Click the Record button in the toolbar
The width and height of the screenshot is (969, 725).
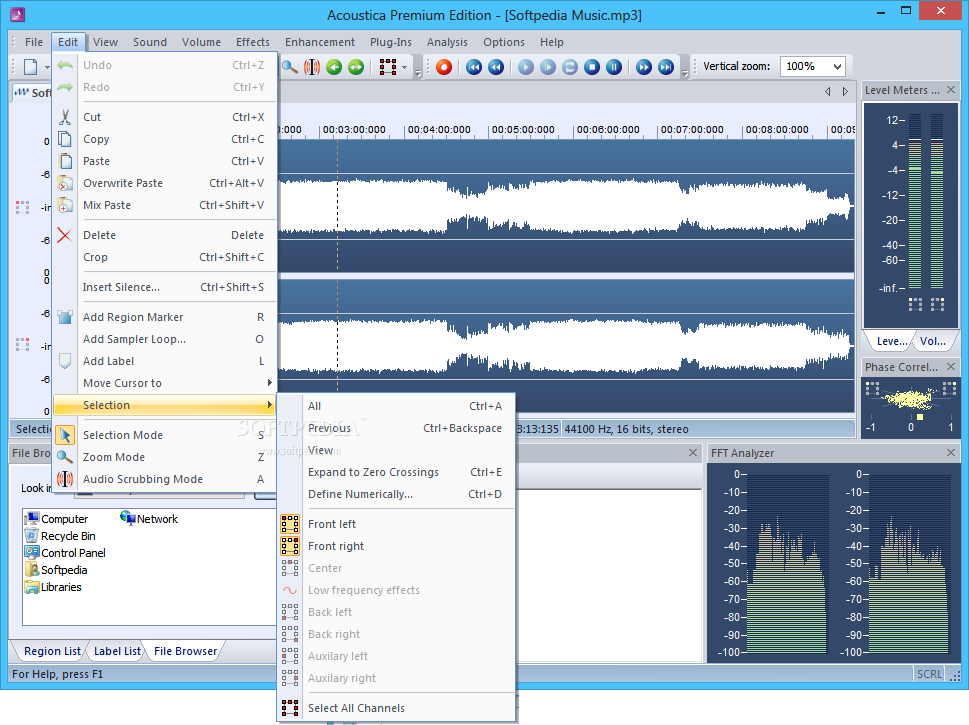(444, 67)
